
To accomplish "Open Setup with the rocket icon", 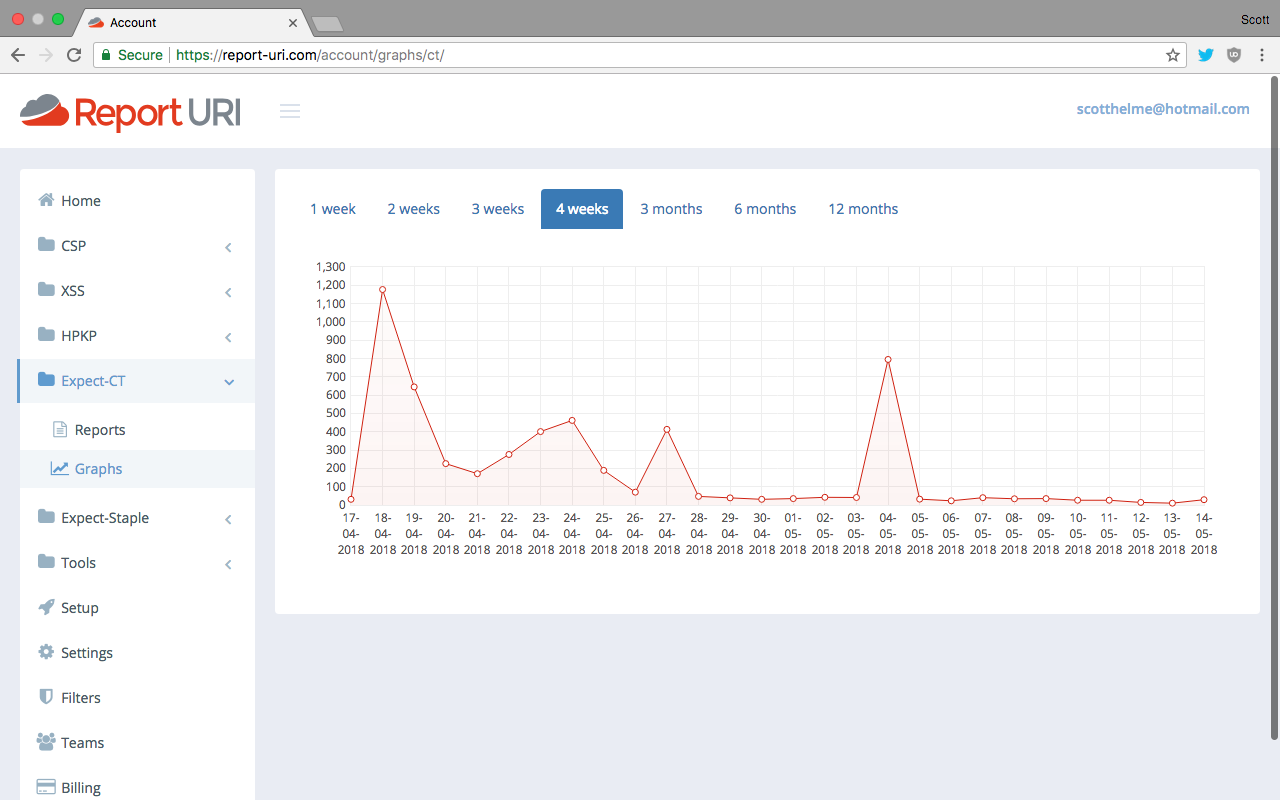I will [46, 607].
